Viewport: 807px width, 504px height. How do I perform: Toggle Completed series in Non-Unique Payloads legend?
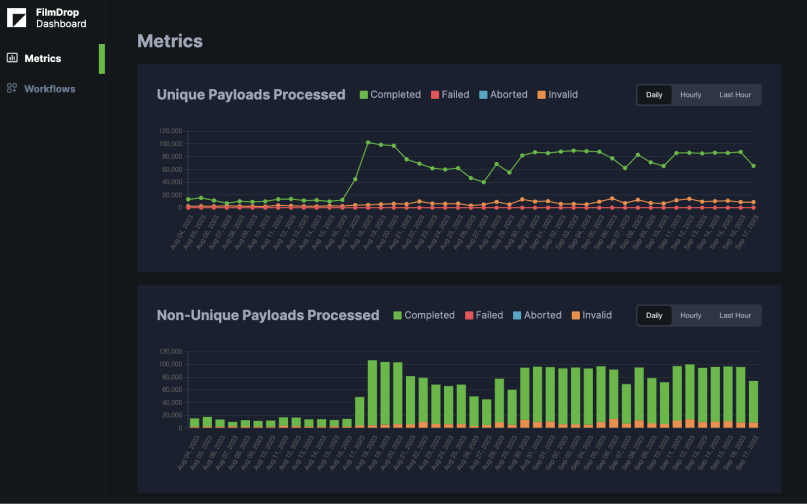(424, 315)
